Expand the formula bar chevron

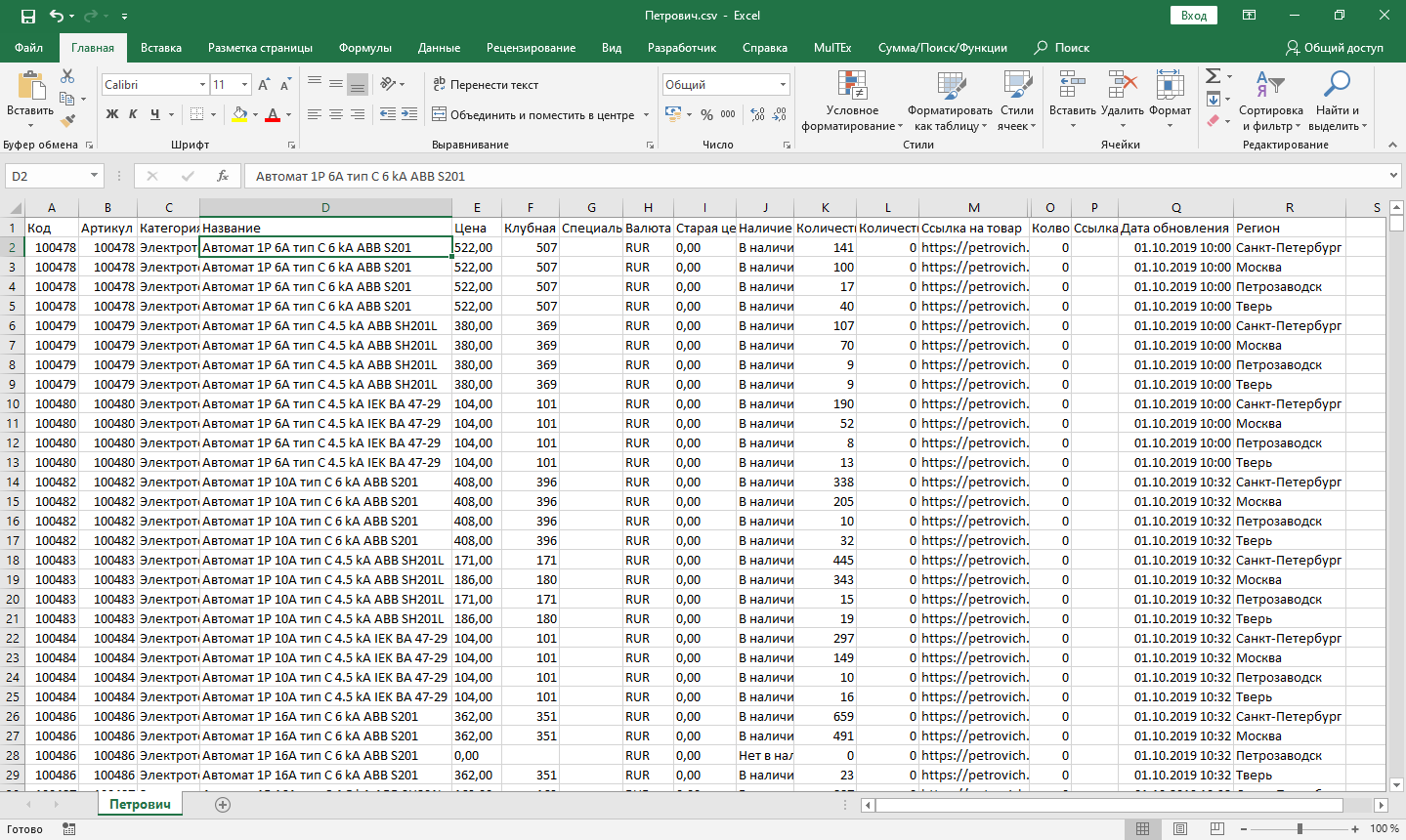tap(1394, 176)
